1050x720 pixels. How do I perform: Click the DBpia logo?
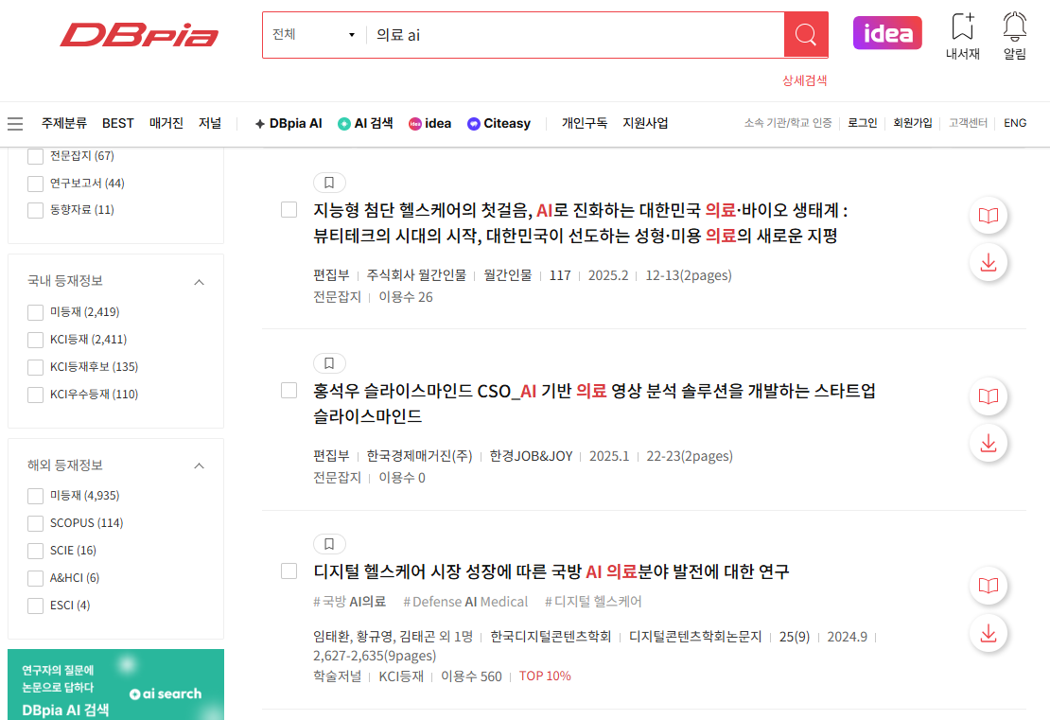[139, 35]
